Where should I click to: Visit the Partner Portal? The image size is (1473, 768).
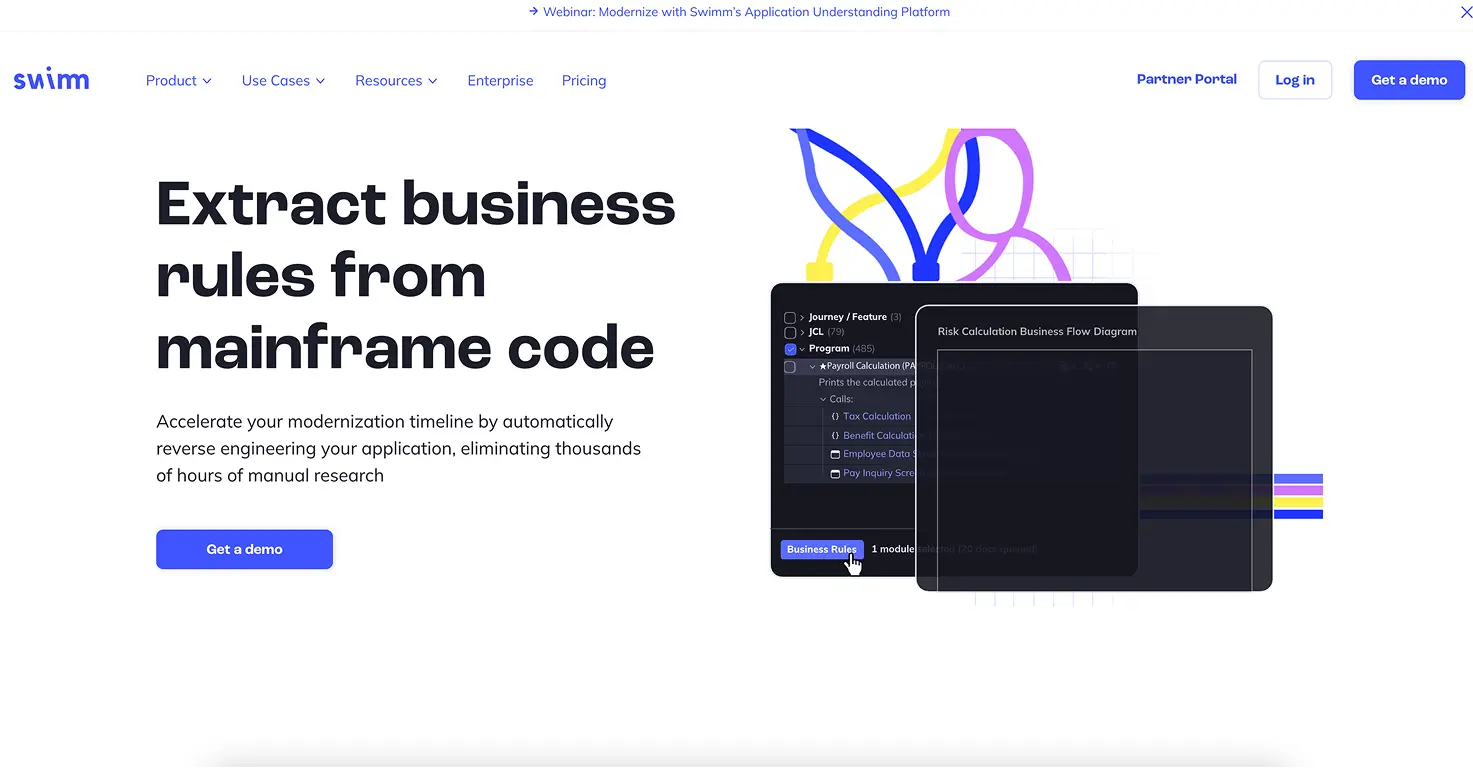tap(1187, 79)
